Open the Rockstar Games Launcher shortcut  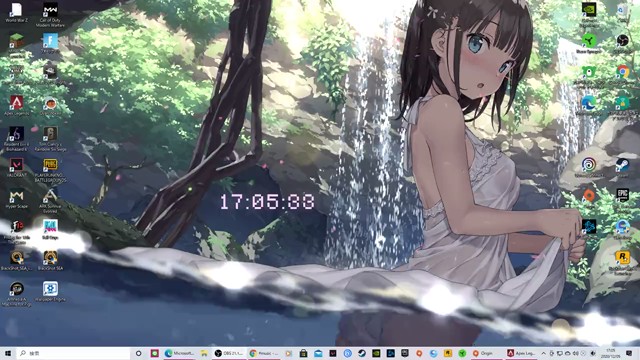[x=622, y=262]
